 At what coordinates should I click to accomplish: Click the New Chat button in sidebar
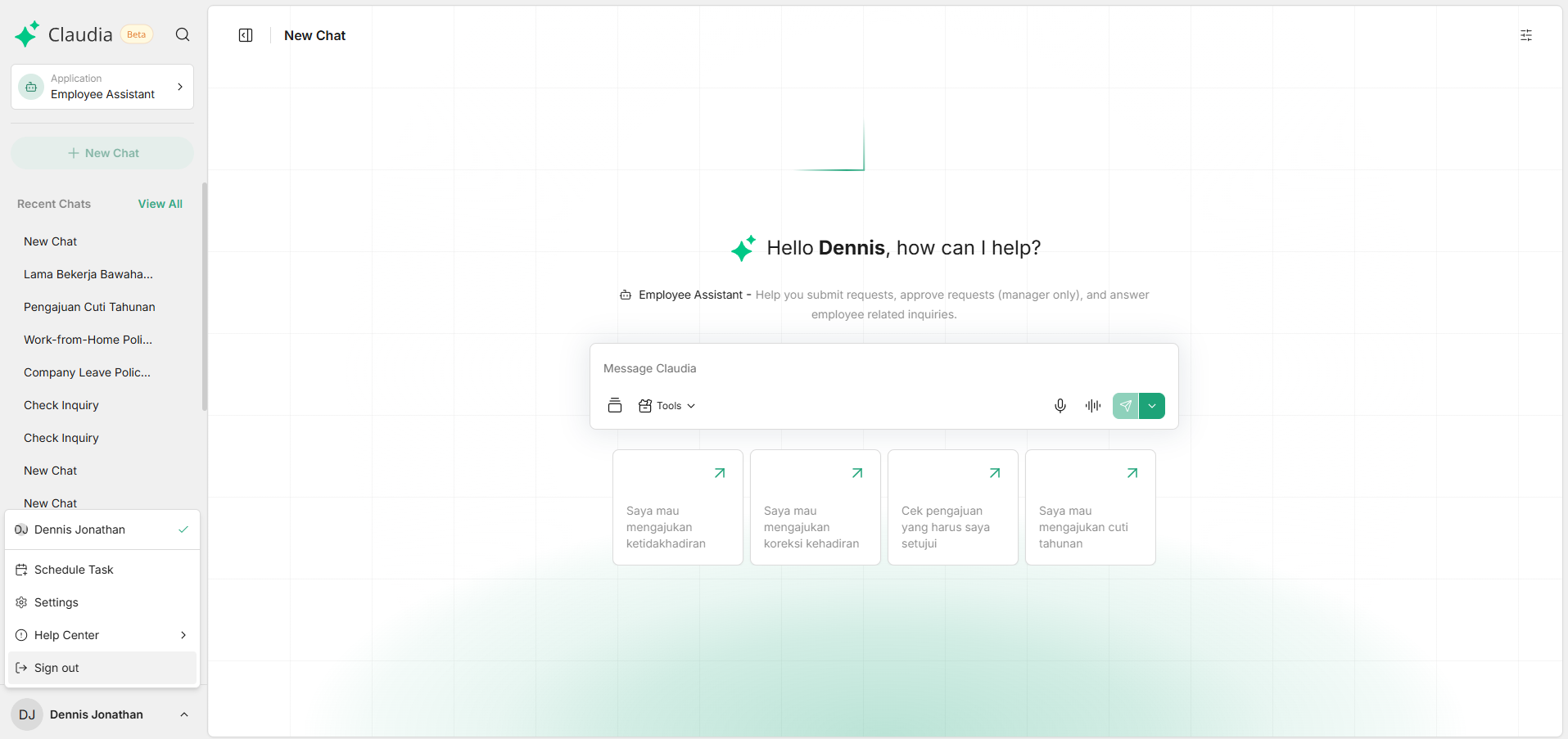pyautogui.click(x=102, y=153)
